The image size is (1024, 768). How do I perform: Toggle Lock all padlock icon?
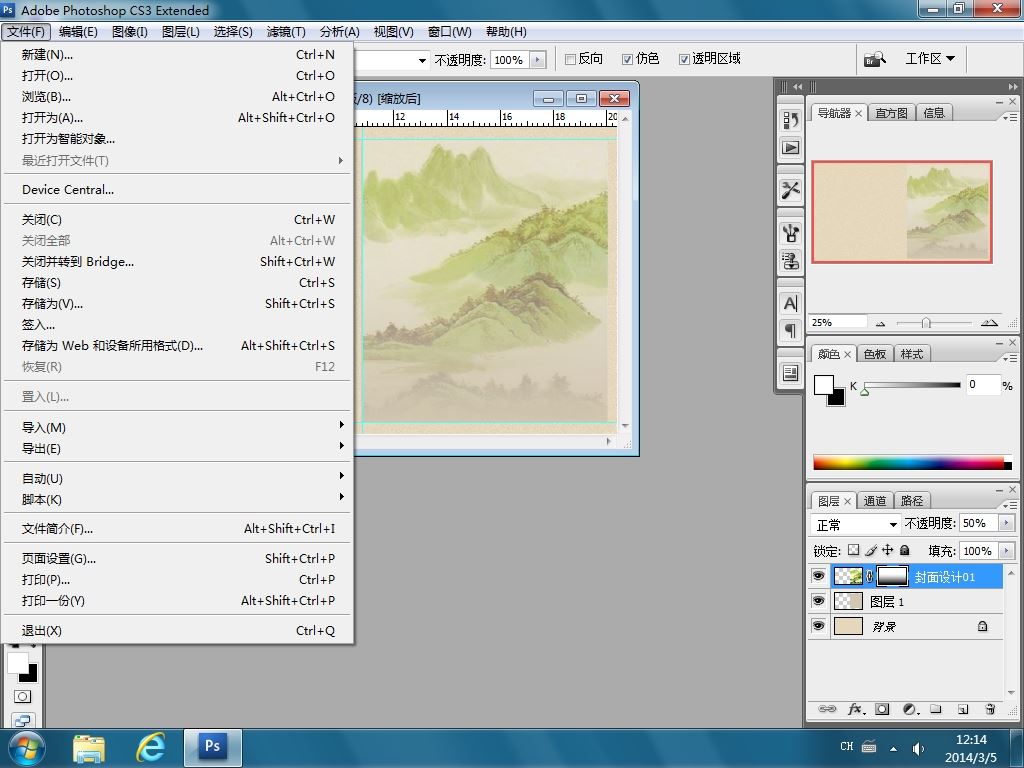pos(904,550)
